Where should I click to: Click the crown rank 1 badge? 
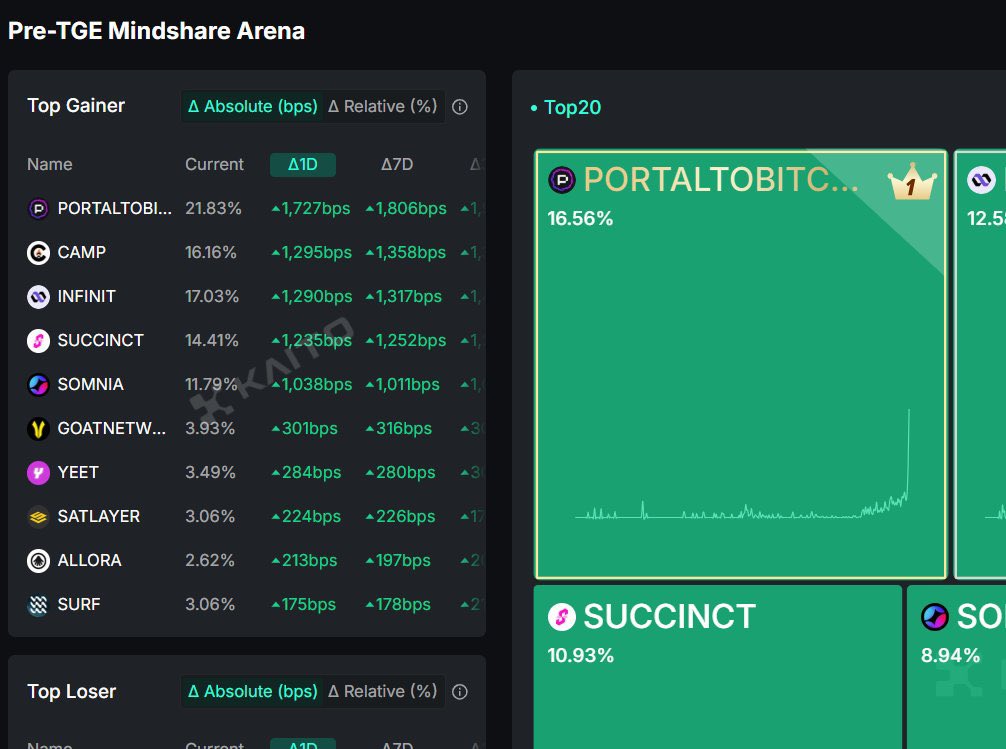pos(912,184)
